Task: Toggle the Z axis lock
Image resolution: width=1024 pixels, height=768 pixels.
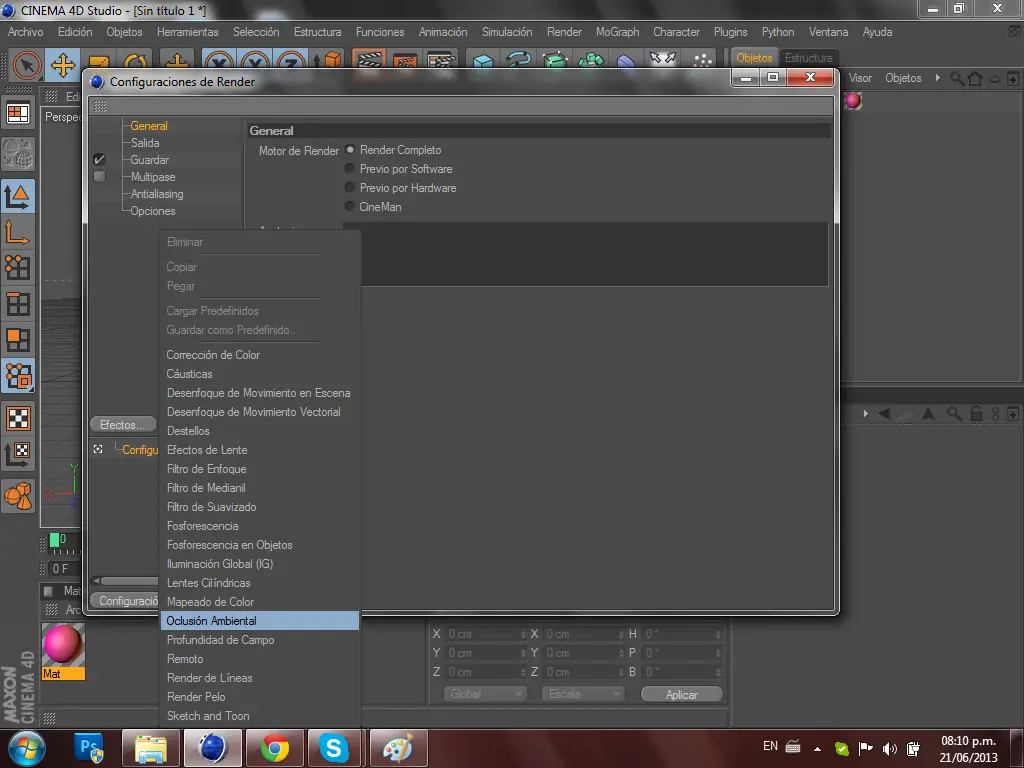Action: (291, 63)
